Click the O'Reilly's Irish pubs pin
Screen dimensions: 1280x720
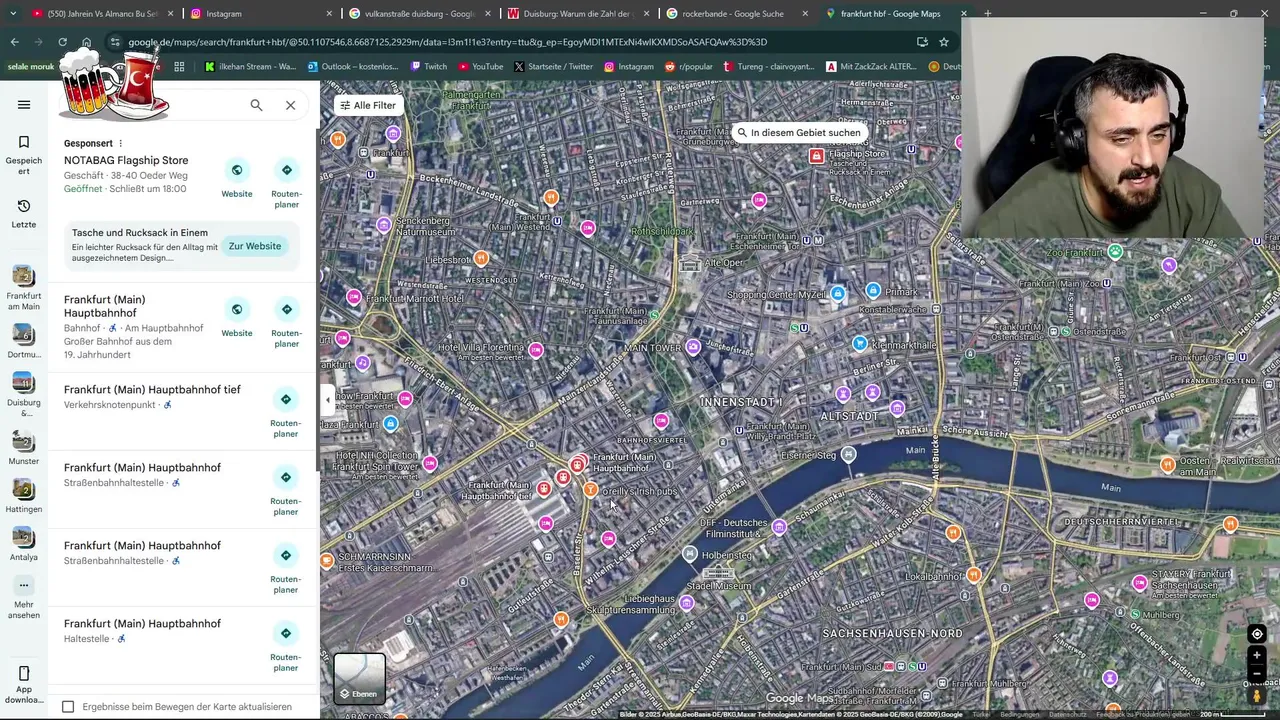(x=590, y=490)
